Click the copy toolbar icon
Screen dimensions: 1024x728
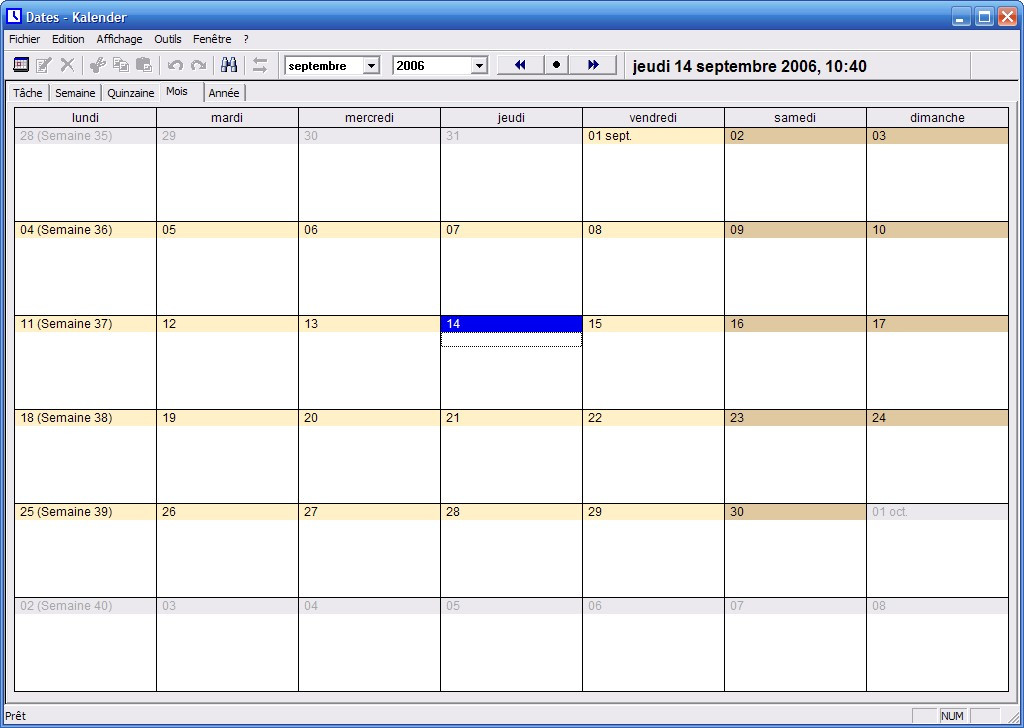tap(121, 65)
